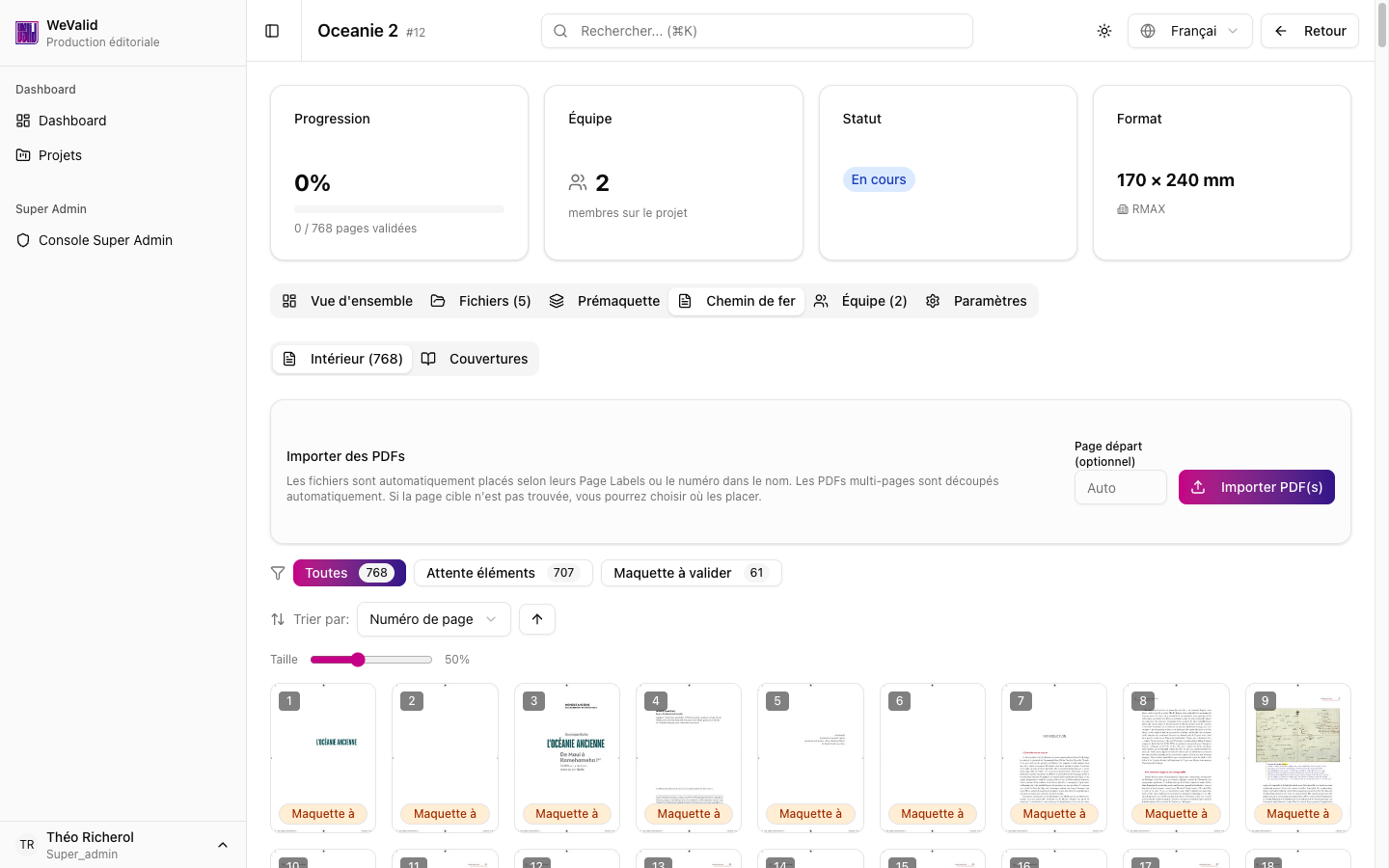The image size is (1389, 868).
Task: Switch the light/dark theme sun icon
Action: 1104,31
